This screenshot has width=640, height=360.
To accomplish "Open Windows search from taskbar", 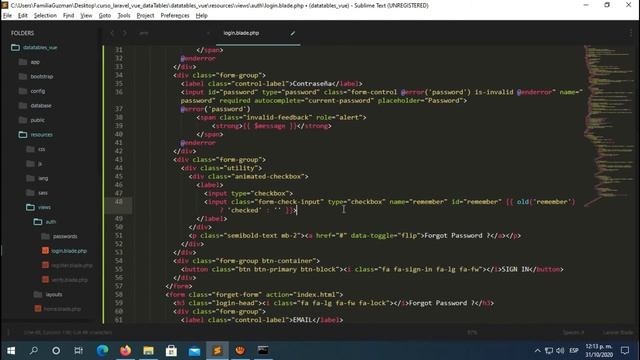I will pyautogui.click(x=34, y=350).
